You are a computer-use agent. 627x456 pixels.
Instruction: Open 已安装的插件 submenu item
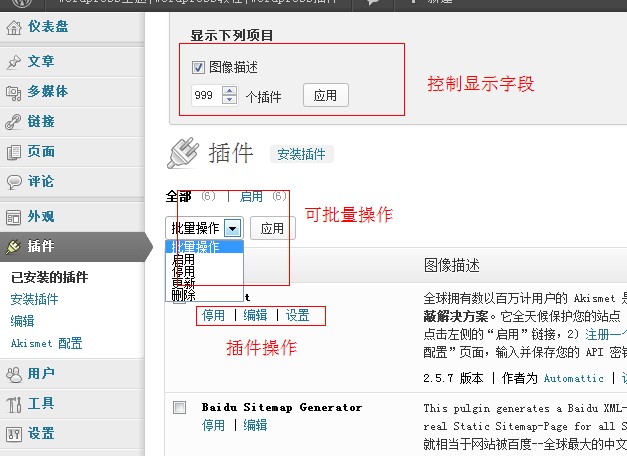(49, 277)
